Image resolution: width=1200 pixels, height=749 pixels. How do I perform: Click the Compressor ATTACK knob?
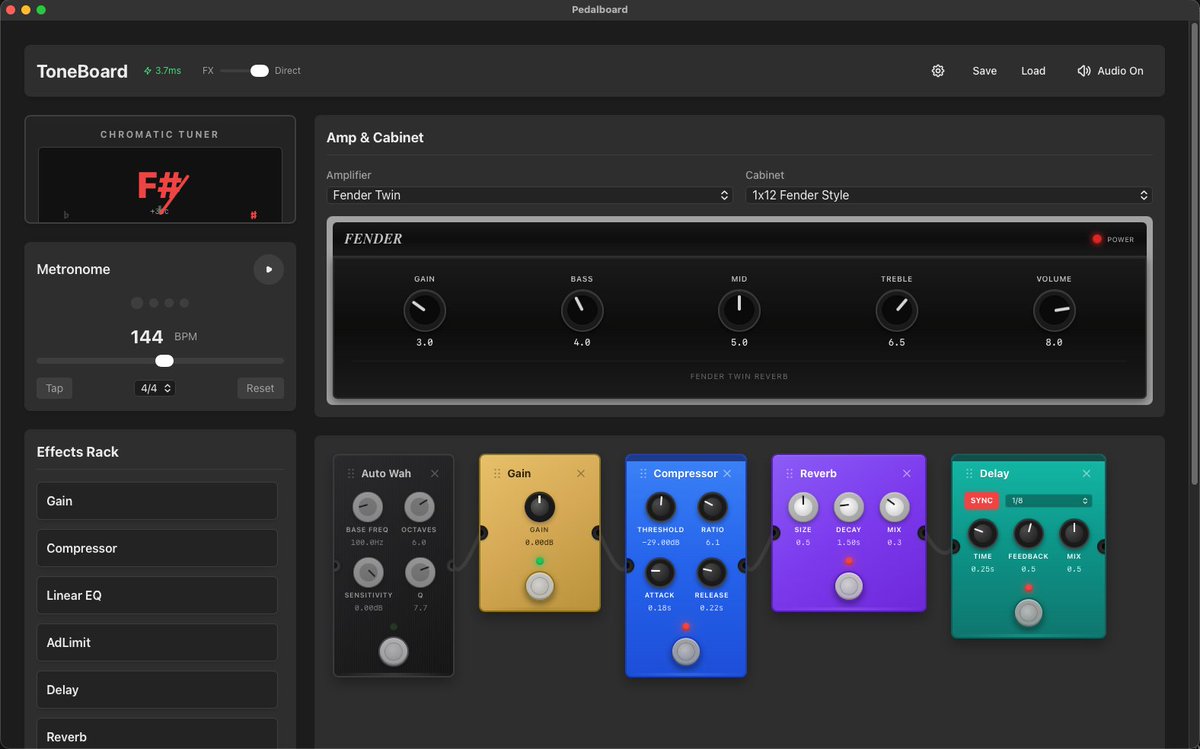coord(660,572)
